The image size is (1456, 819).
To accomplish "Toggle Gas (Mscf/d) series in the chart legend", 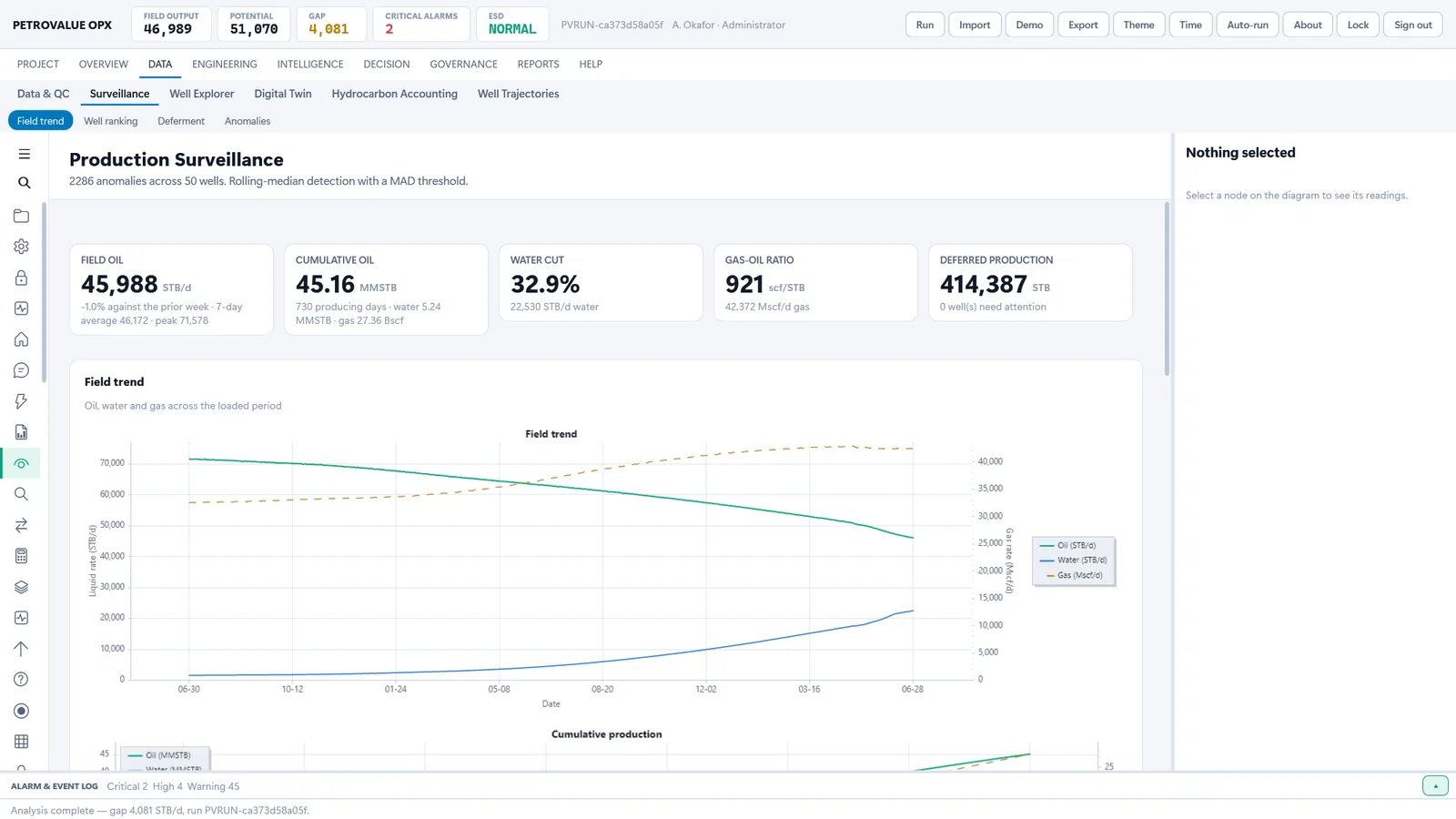I will 1075,575.
